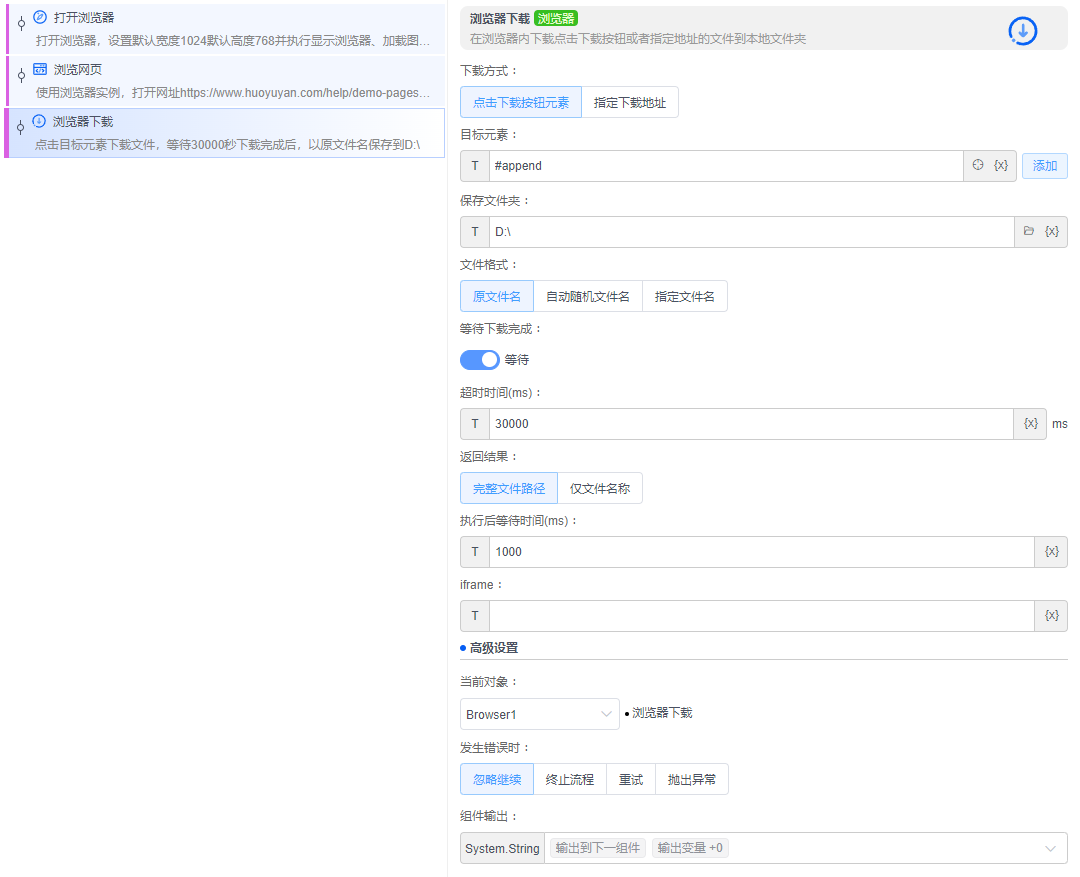Image resolution: width=1080 pixels, height=877 pixels.
Task: Click the target element picker crosshair icon
Action: [x=978, y=166]
